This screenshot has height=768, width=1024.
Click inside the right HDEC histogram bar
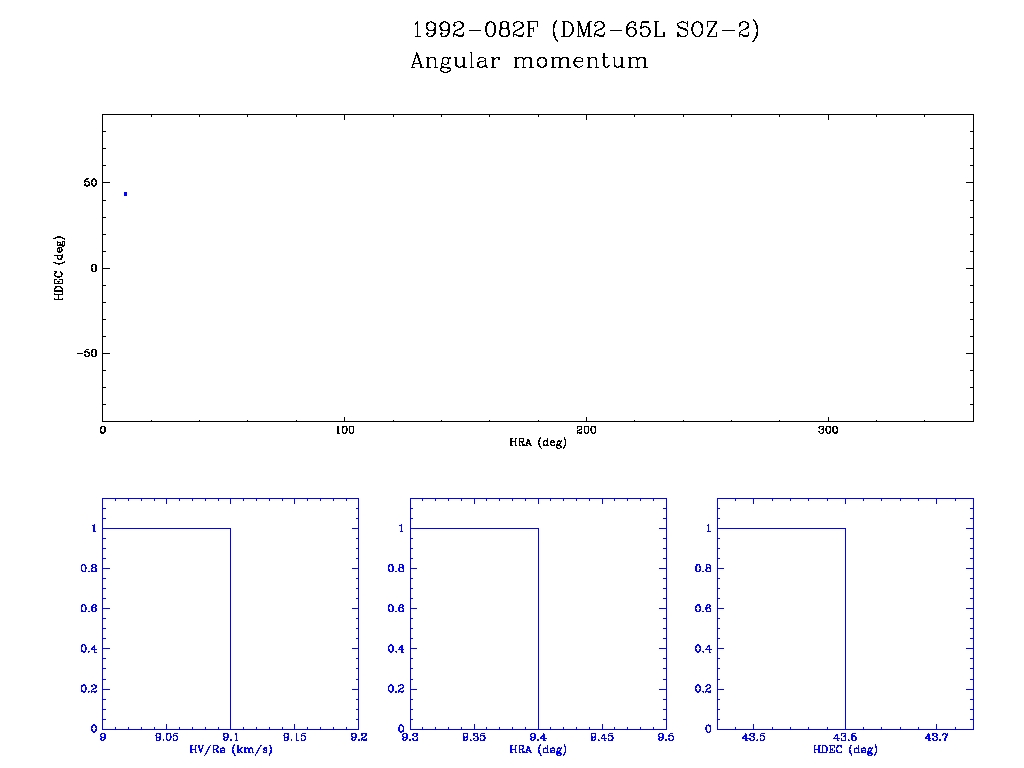(x=782, y=628)
